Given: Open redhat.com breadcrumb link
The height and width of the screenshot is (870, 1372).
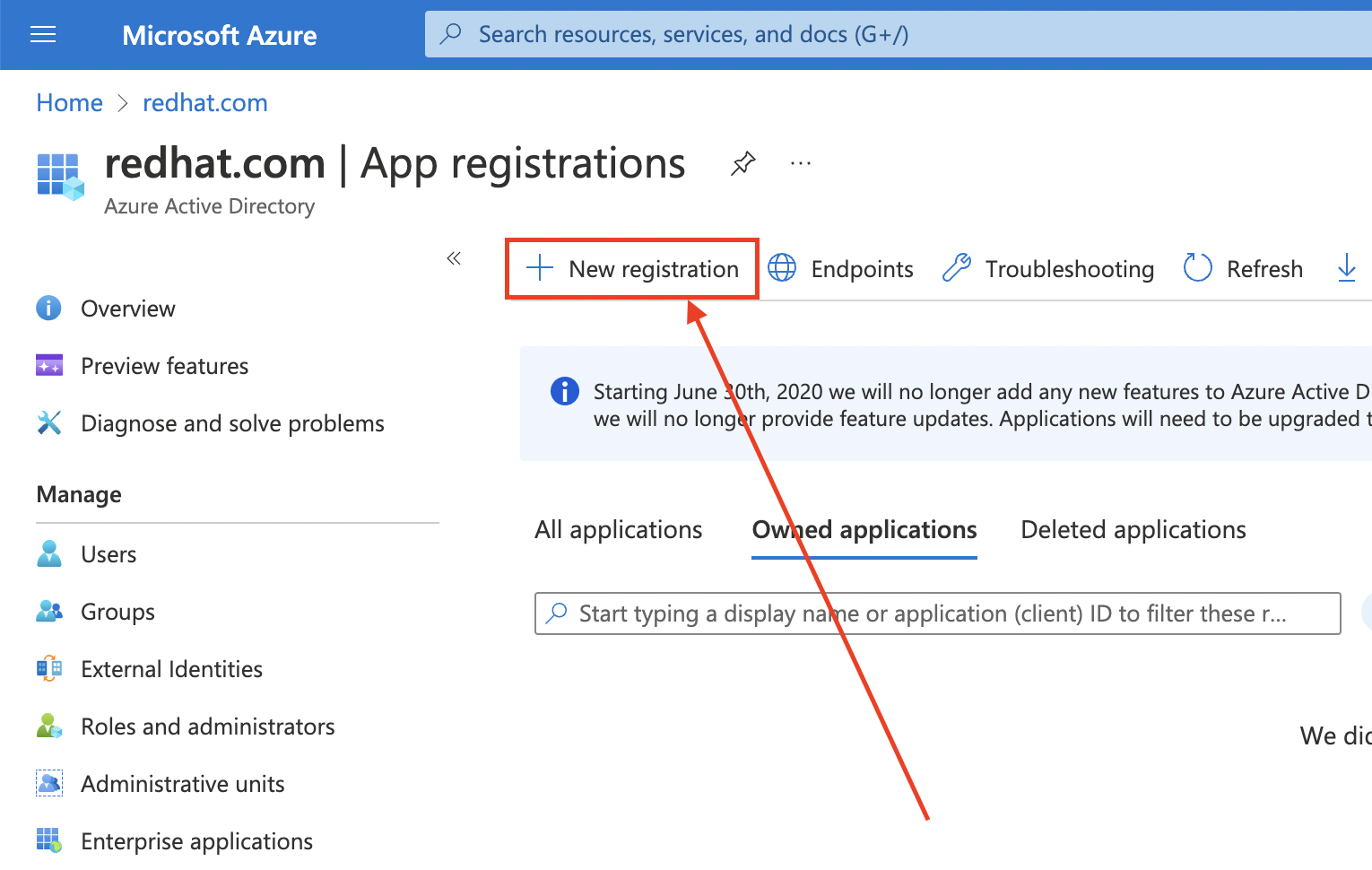Looking at the screenshot, I should (204, 103).
